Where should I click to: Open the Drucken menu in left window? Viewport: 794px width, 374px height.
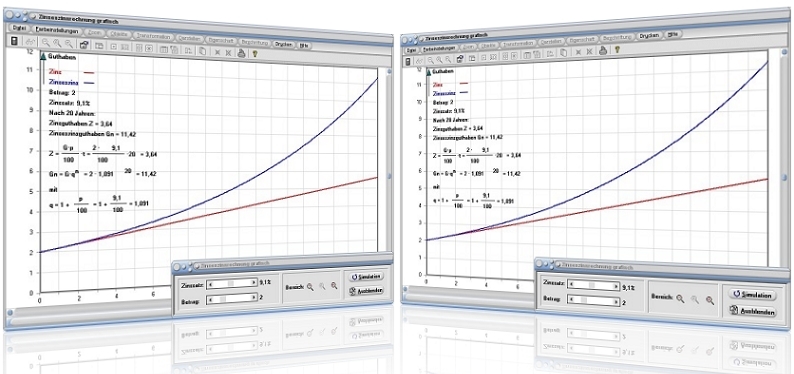284,44
